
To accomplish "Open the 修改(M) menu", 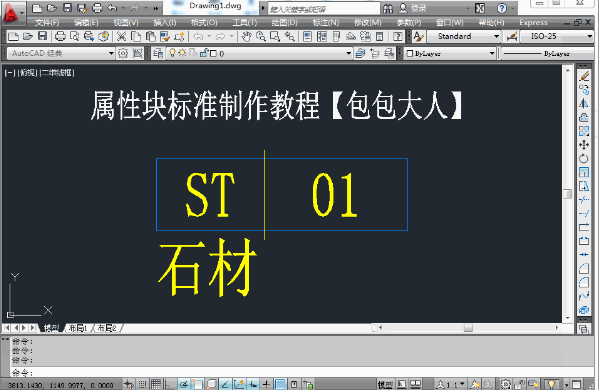I will pyautogui.click(x=367, y=23).
